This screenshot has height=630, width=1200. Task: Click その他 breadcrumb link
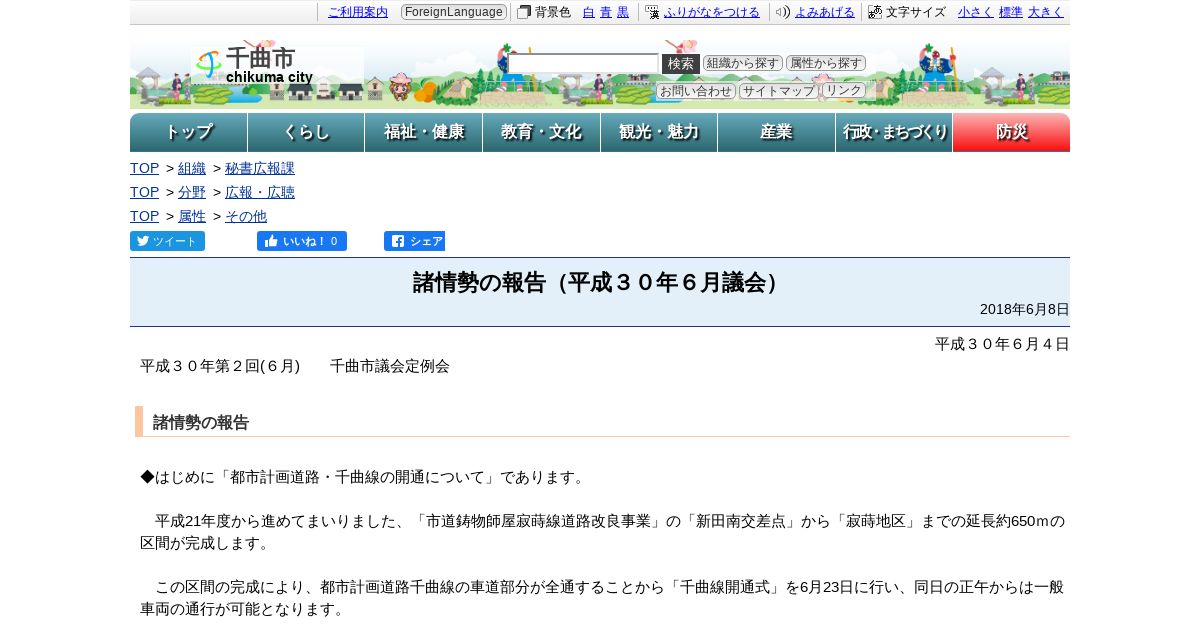pyautogui.click(x=246, y=216)
